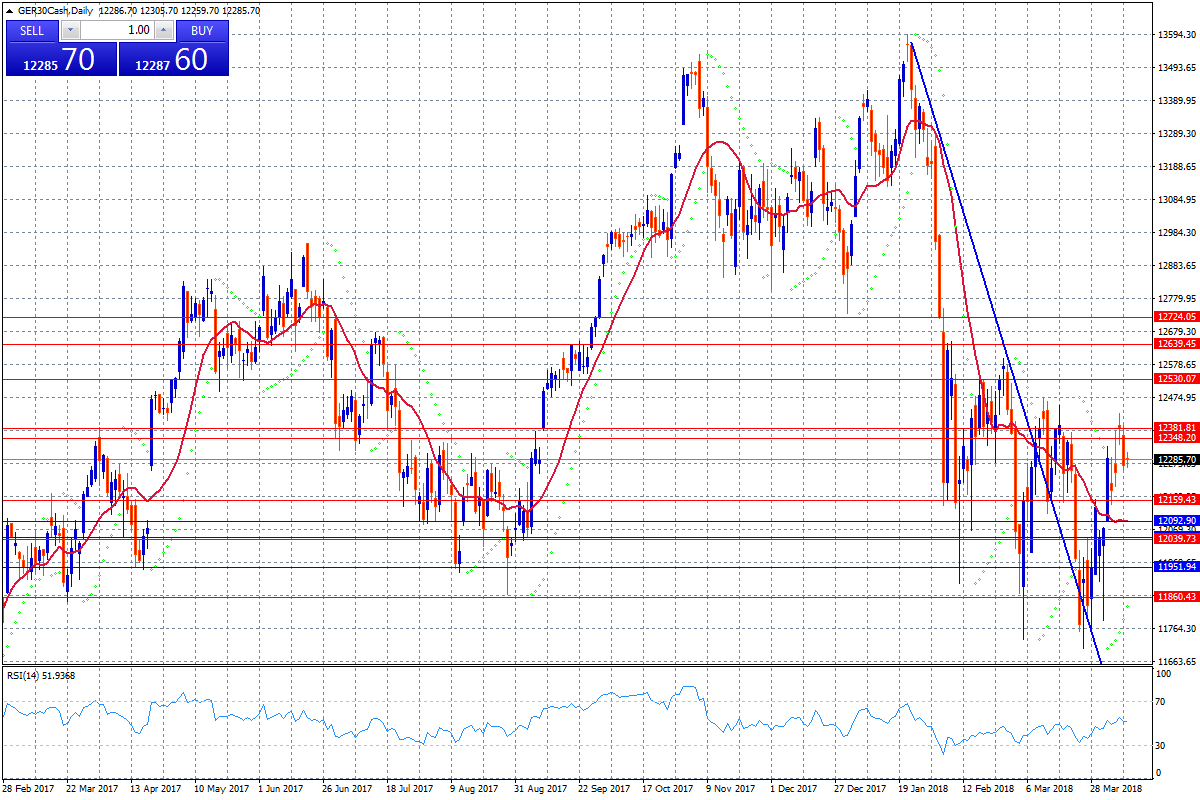1200x800 pixels.
Task: Click the SELL button
Action: coord(32,30)
